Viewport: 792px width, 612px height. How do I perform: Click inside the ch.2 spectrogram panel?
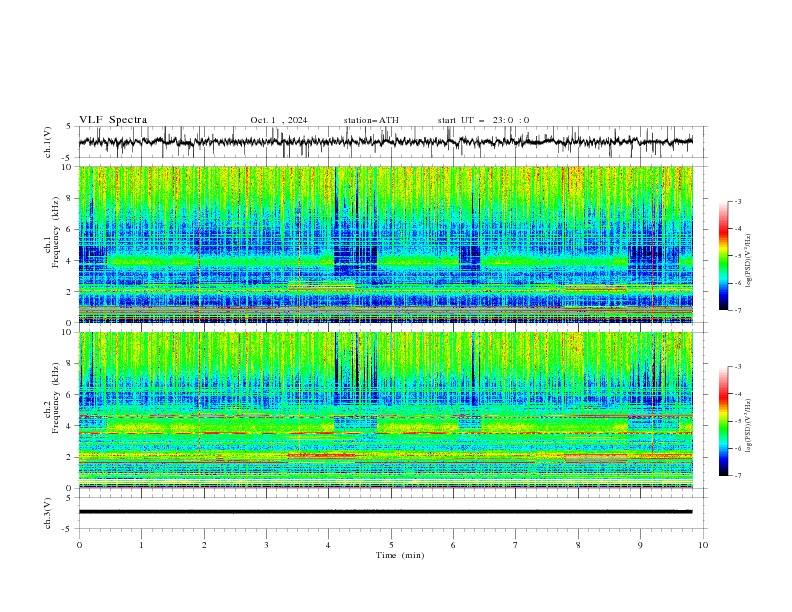[x=386, y=410]
